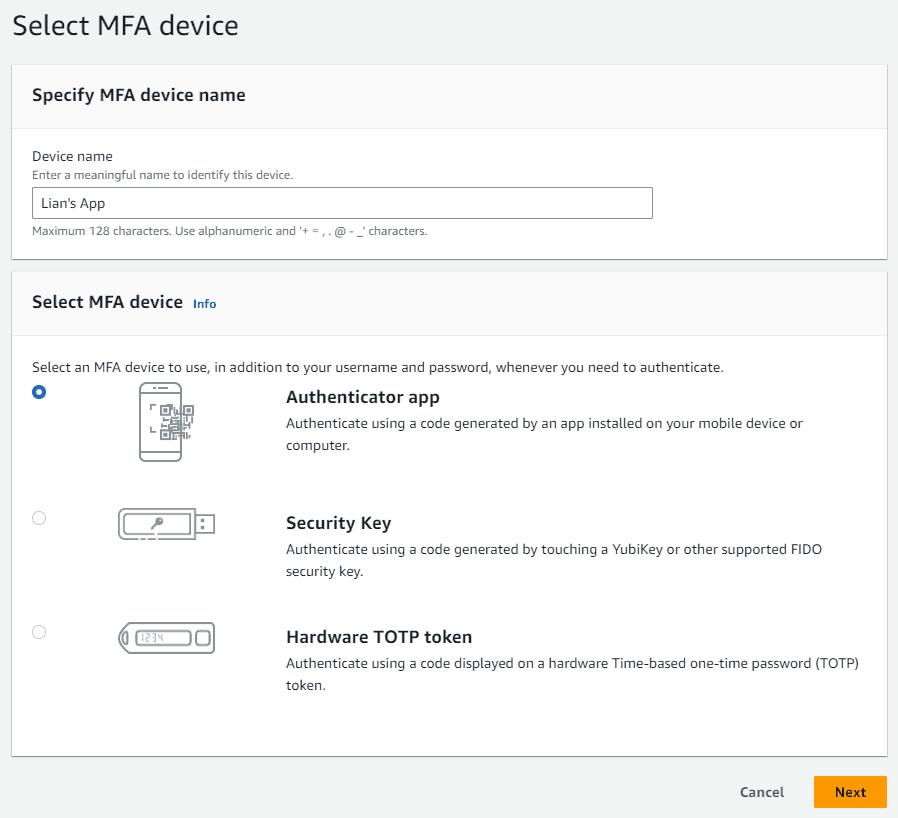Click the USB security key icon
Image resolution: width=898 pixels, height=818 pixels.
click(167, 523)
